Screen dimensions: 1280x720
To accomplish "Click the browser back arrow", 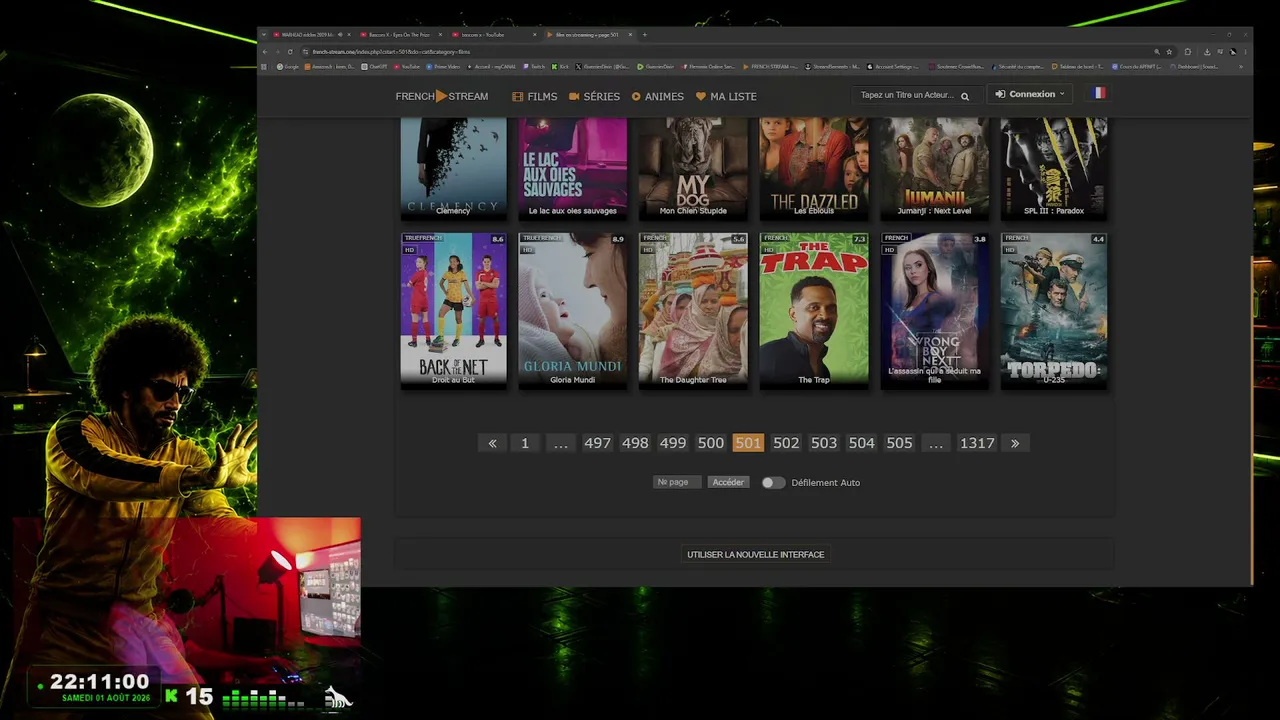I will (265, 52).
